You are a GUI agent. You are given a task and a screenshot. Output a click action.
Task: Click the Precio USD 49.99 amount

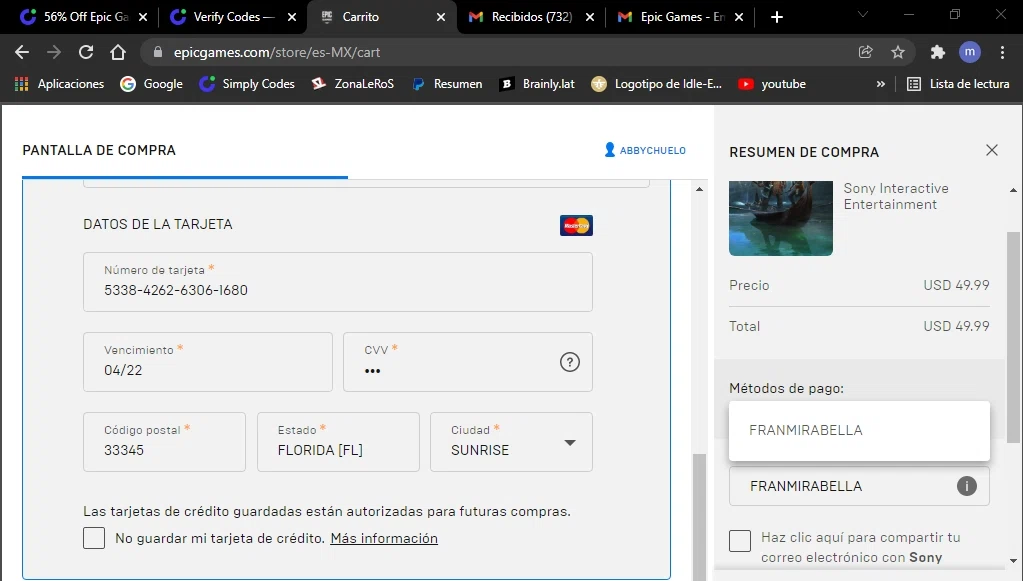(956, 285)
